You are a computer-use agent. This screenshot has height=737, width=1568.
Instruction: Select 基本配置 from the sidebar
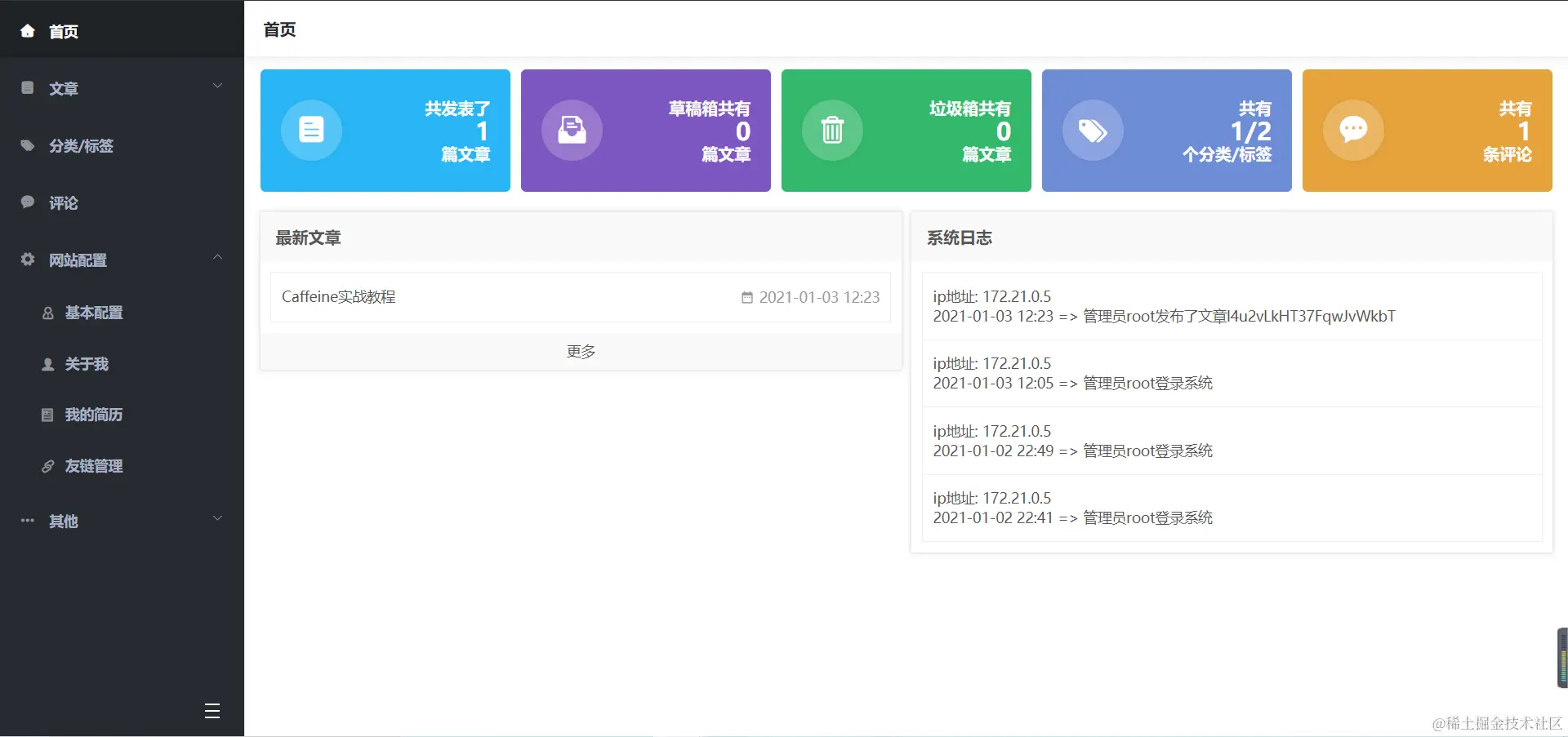(x=94, y=313)
